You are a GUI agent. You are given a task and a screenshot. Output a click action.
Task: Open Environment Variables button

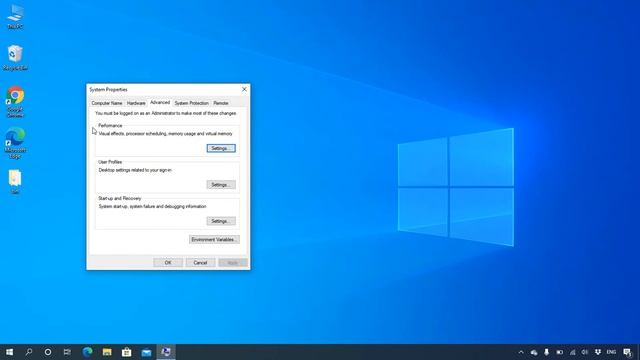(214, 239)
